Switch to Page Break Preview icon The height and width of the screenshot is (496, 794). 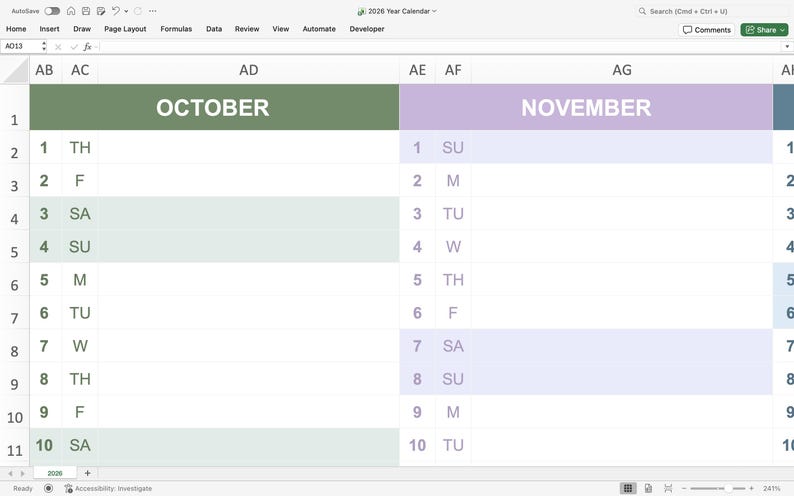pyautogui.click(x=668, y=488)
